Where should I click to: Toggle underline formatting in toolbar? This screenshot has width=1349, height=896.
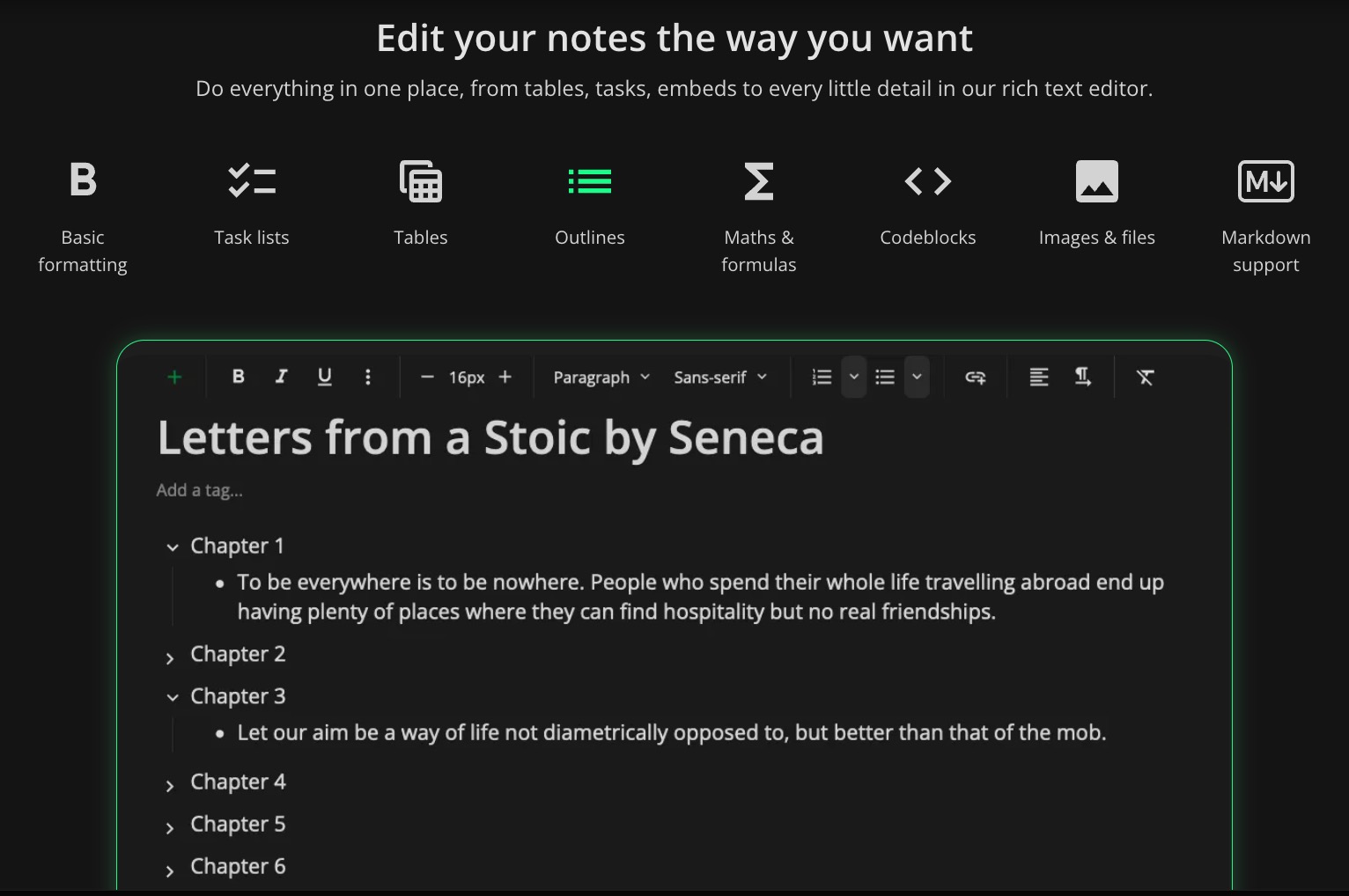click(324, 377)
